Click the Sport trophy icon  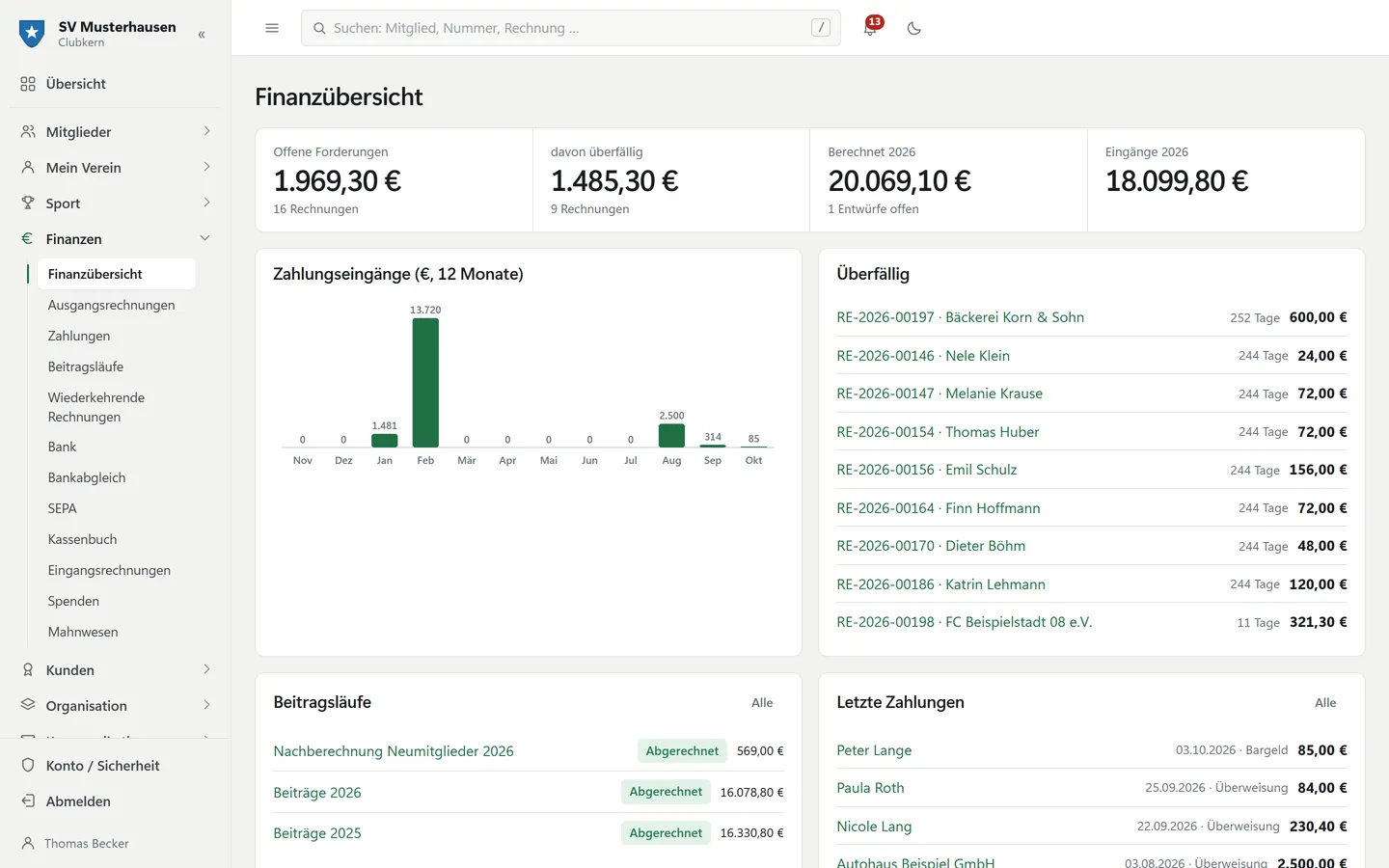[28, 203]
